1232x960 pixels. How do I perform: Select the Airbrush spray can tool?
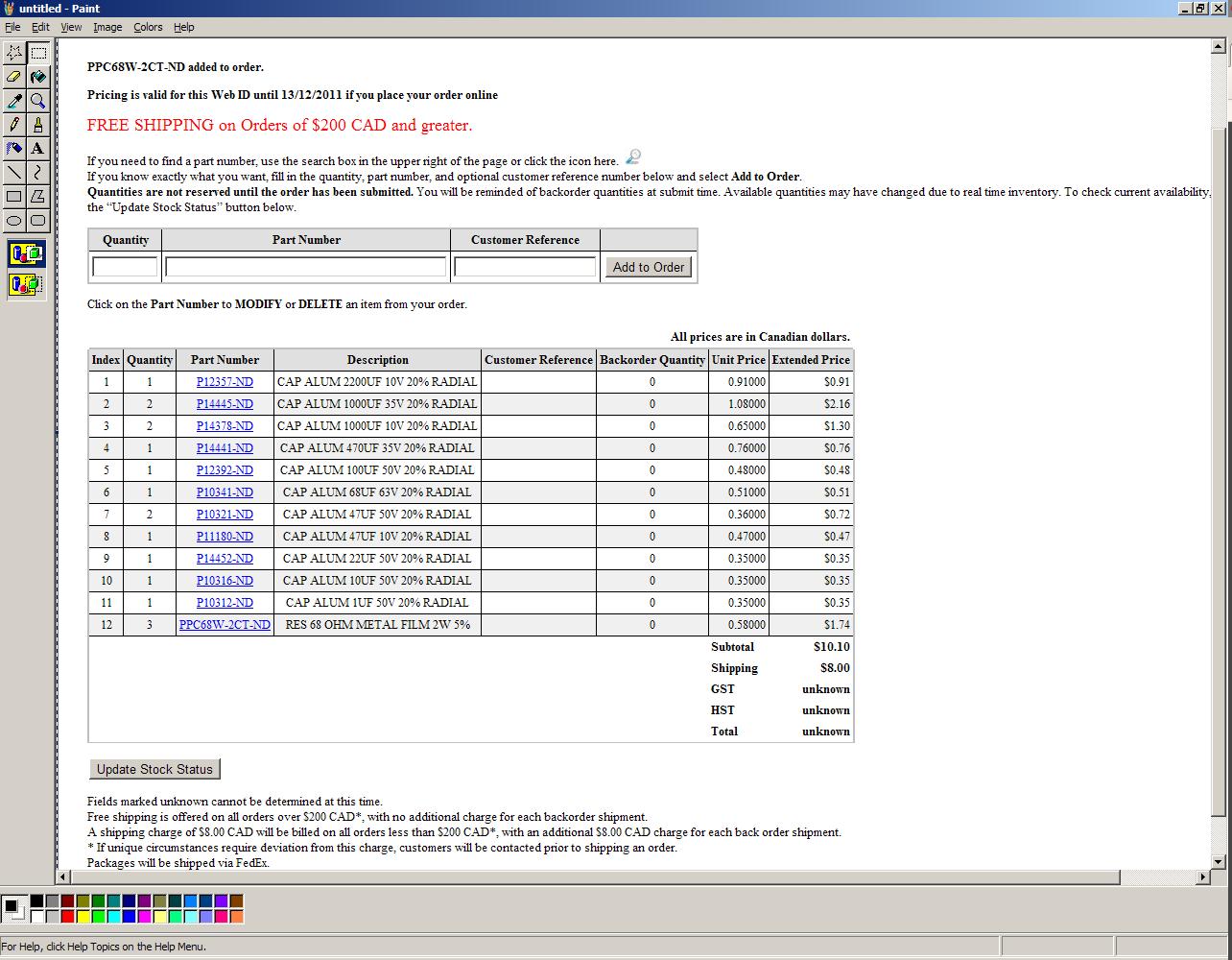tap(14, 149)
